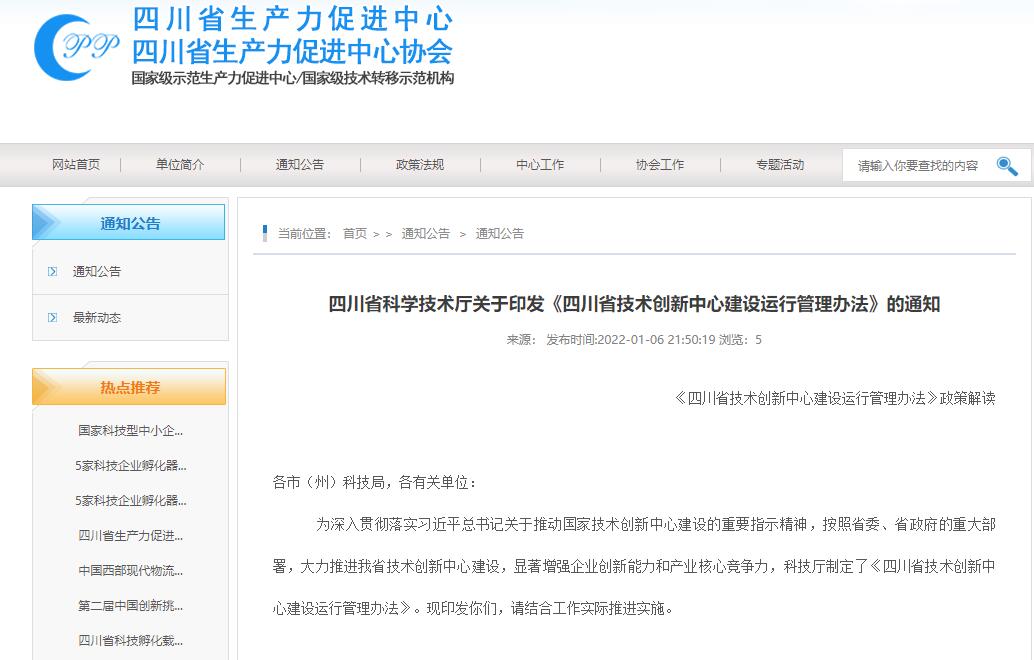Open 中国西部现代物流... hot link
The width and height of the screenshot is (1034, 660).
pos(131,571)
